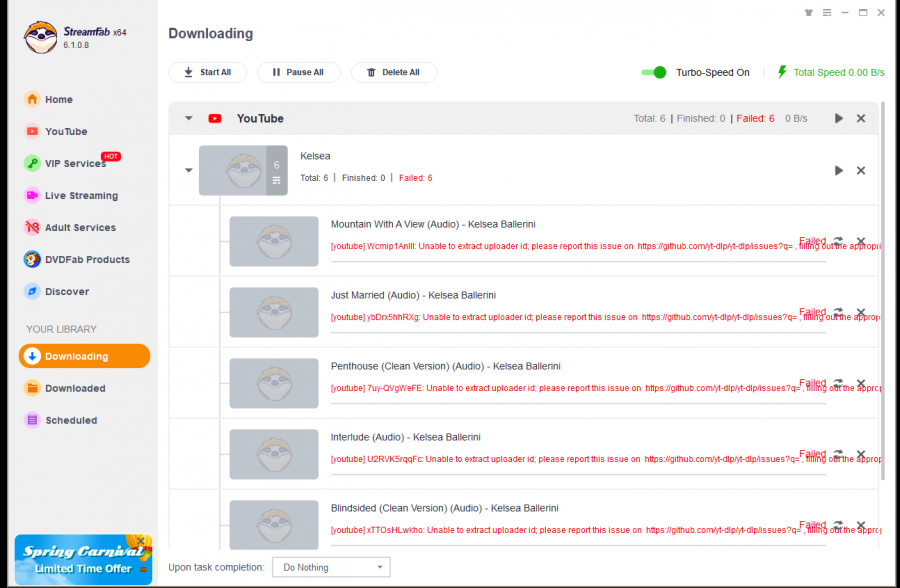Resume all YouTube group downloads
The width and height of the screenshot is (900, 588).
tap(839, 118)
